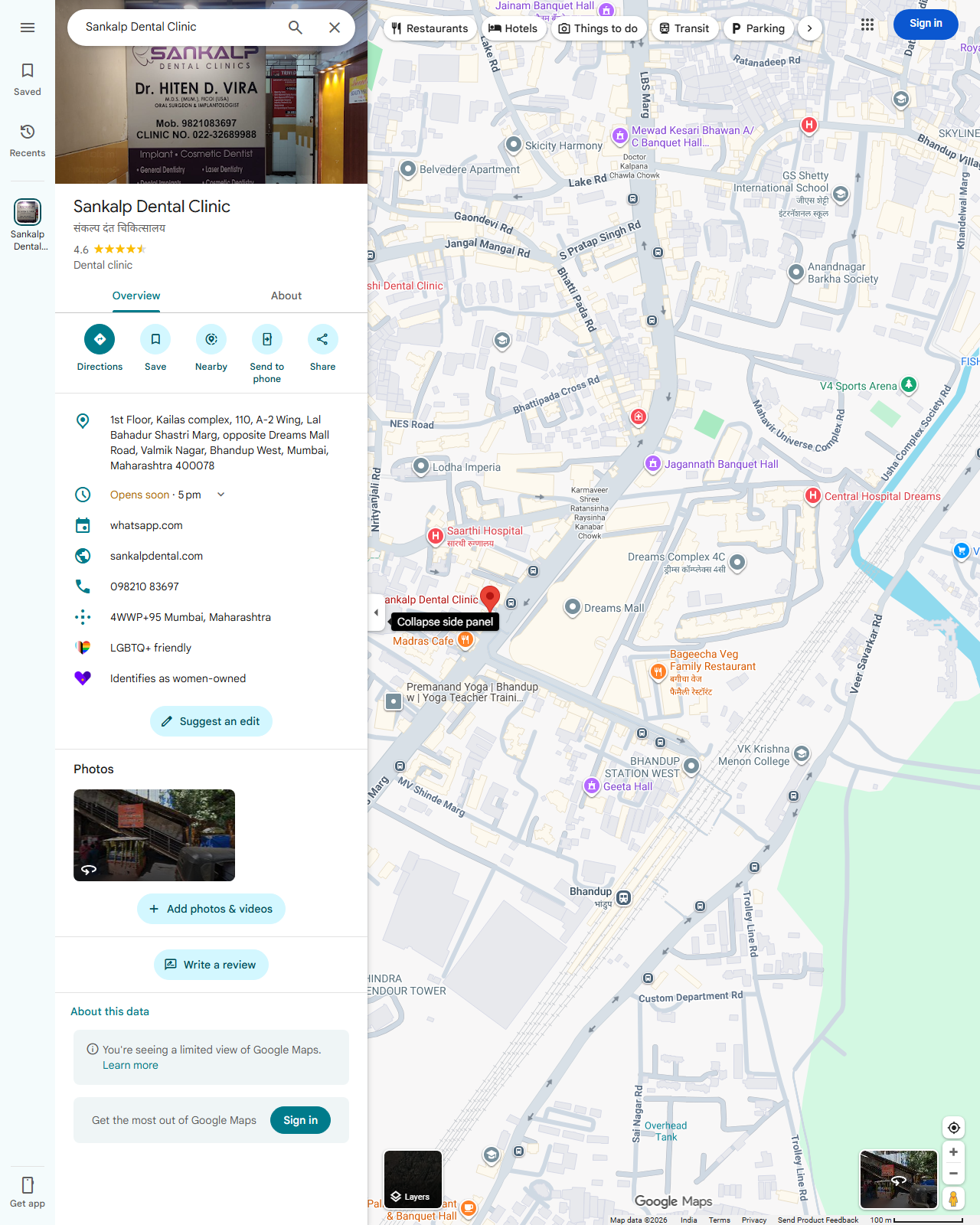Select V4 Sports Arena marker

(909, 384)
